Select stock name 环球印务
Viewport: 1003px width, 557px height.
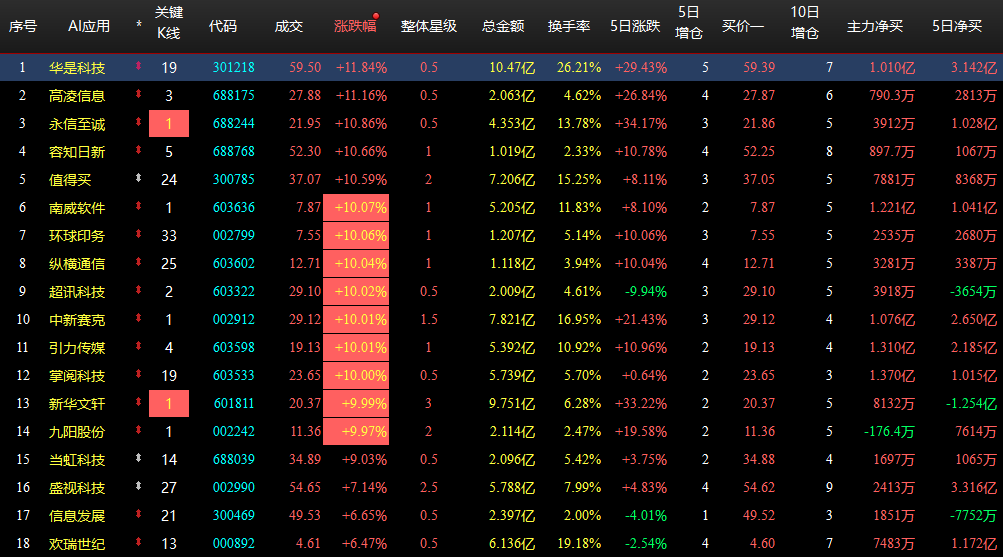77,236
